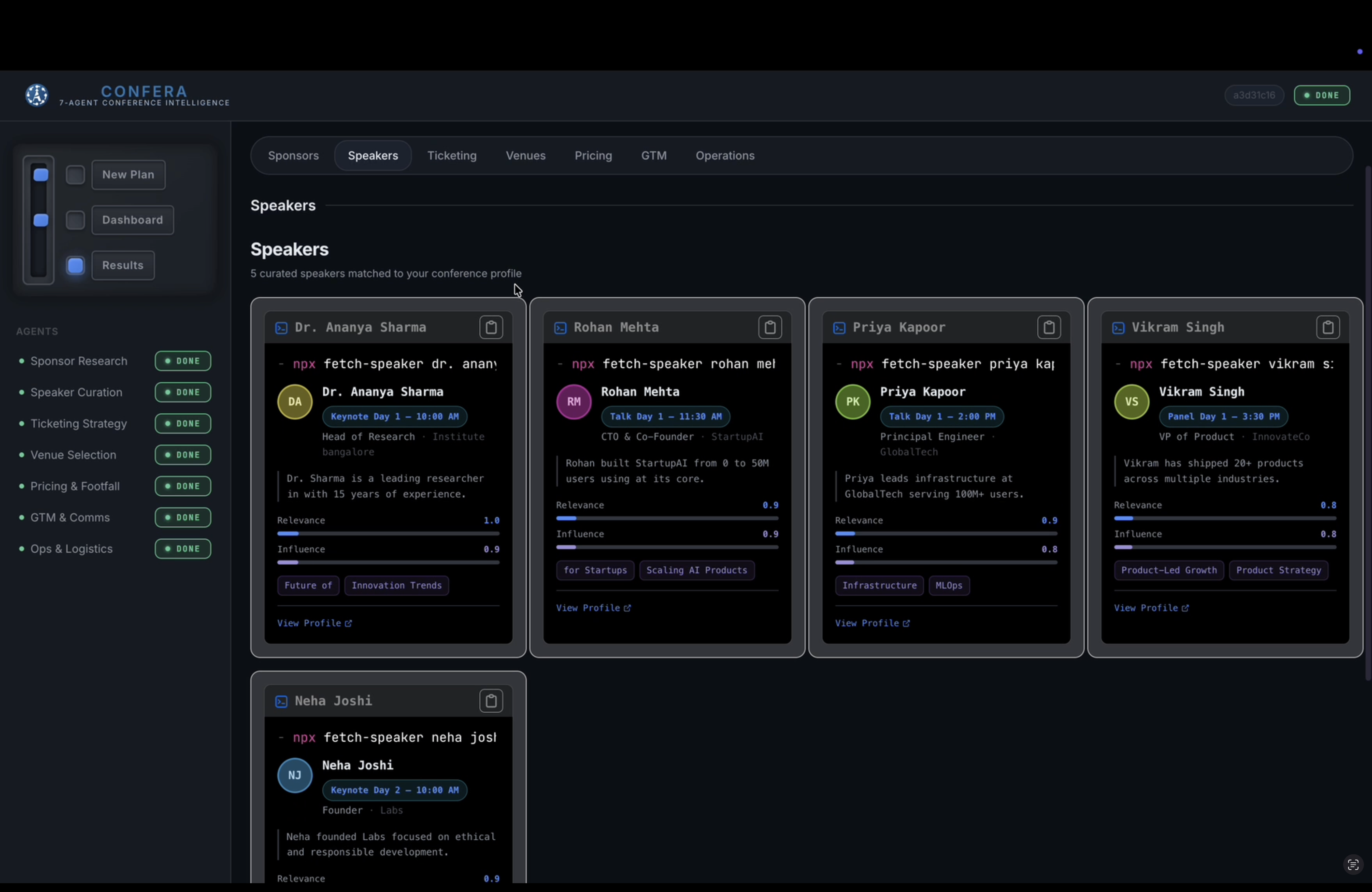The height and width of the screenshot is (892, 1372).
Task: Select the Ops & Logistics agent row
Action: (x=114, y=549)
